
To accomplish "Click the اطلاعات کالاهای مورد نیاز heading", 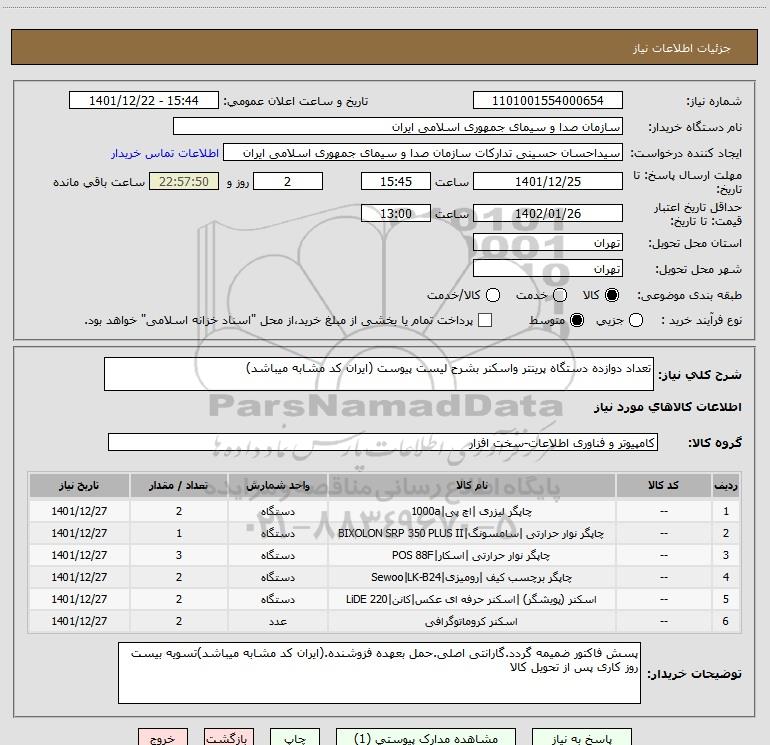I will click(x=668, y=407).
